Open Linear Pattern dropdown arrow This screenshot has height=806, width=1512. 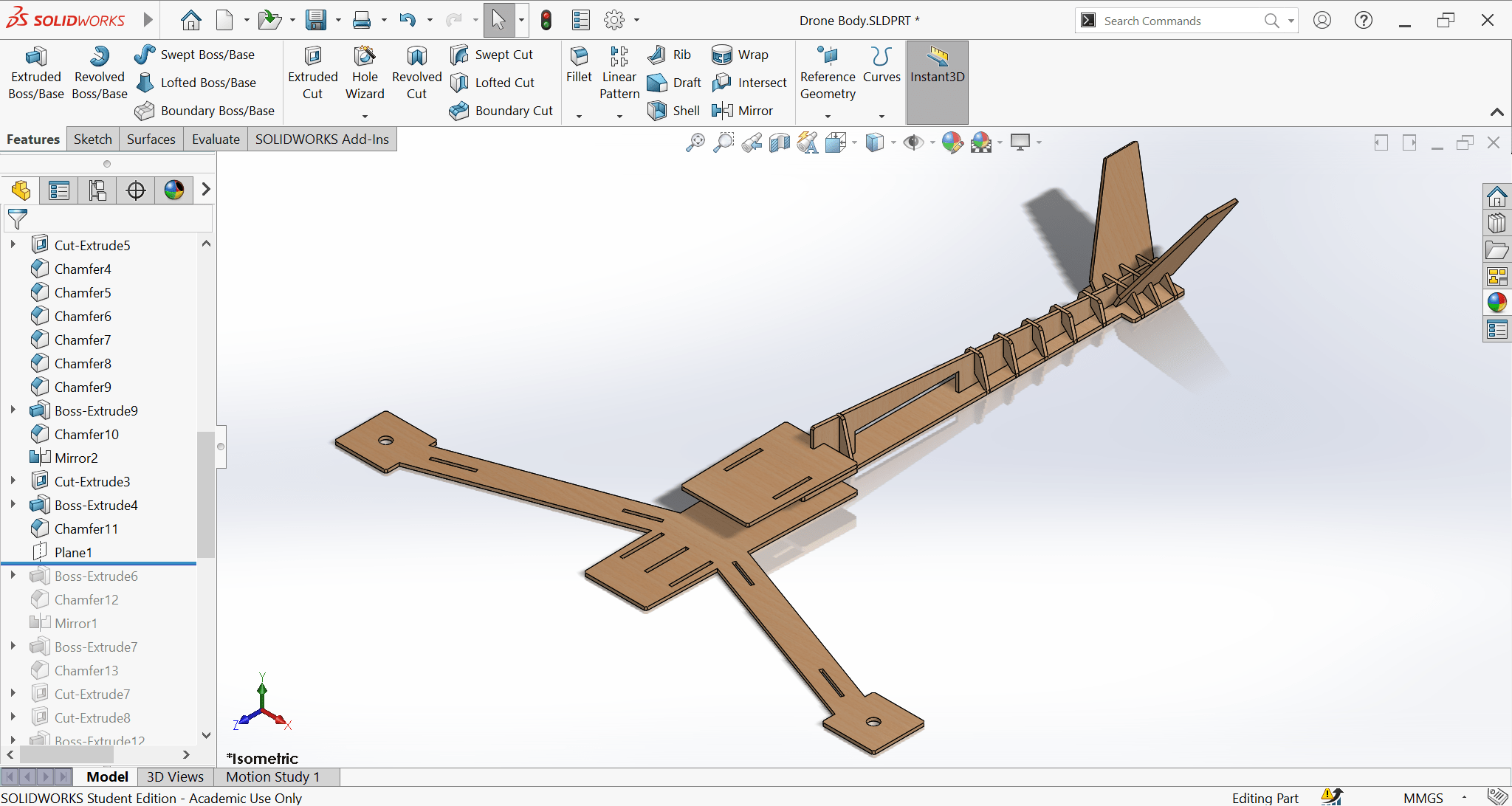click(619, 116)
